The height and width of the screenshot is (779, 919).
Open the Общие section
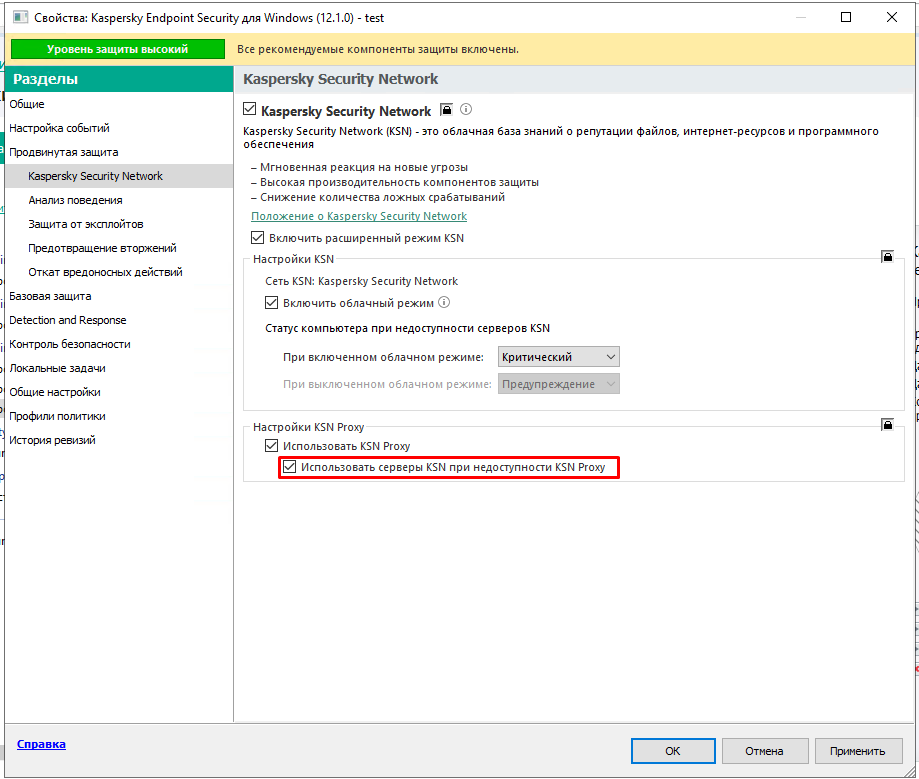[119, 104]
